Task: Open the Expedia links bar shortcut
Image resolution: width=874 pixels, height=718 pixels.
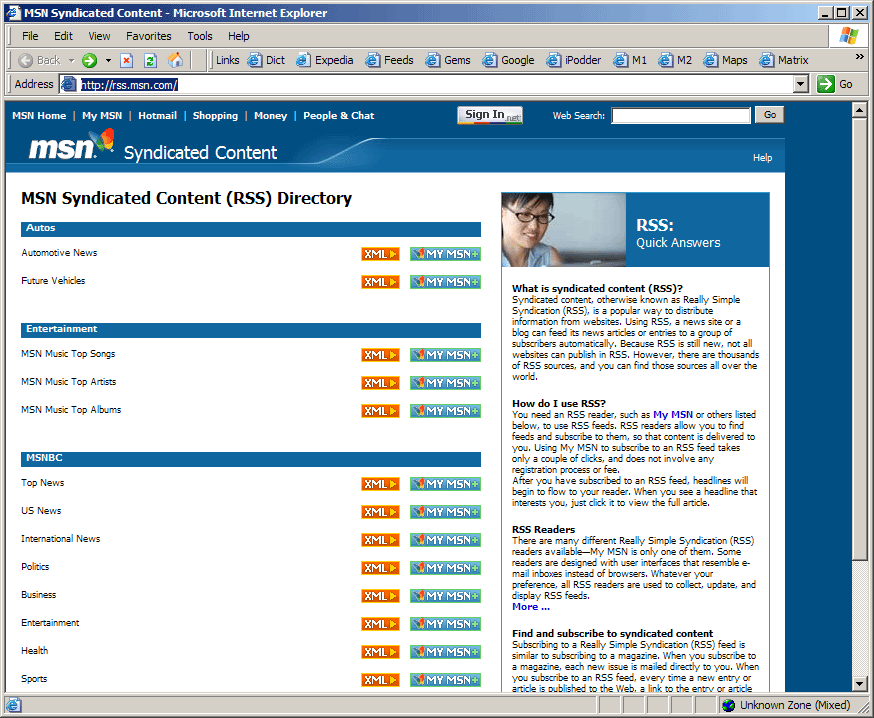Action: click(x=324, y=60)
